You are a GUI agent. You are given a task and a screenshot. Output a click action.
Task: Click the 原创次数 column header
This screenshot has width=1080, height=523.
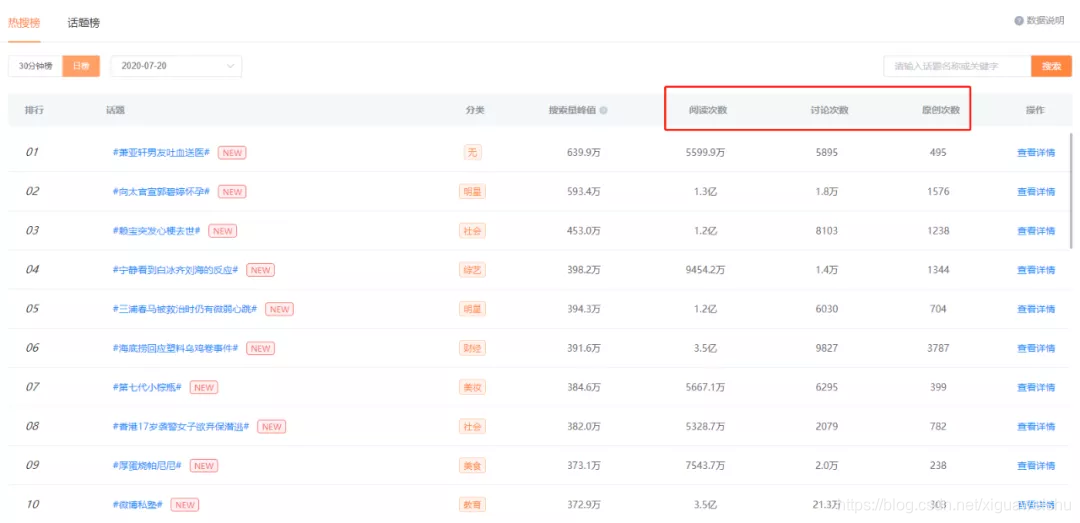[942, 110]
